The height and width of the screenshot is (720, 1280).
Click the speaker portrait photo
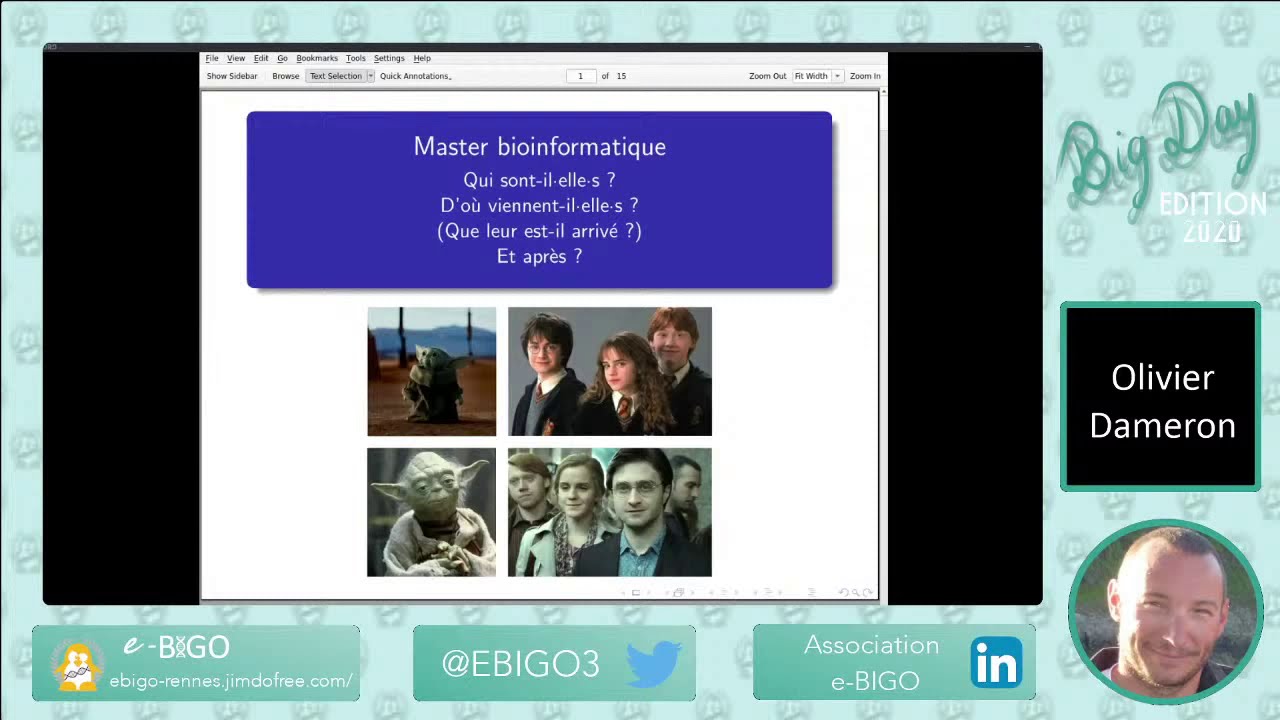pyautogui.click(x=1165, y=612)
